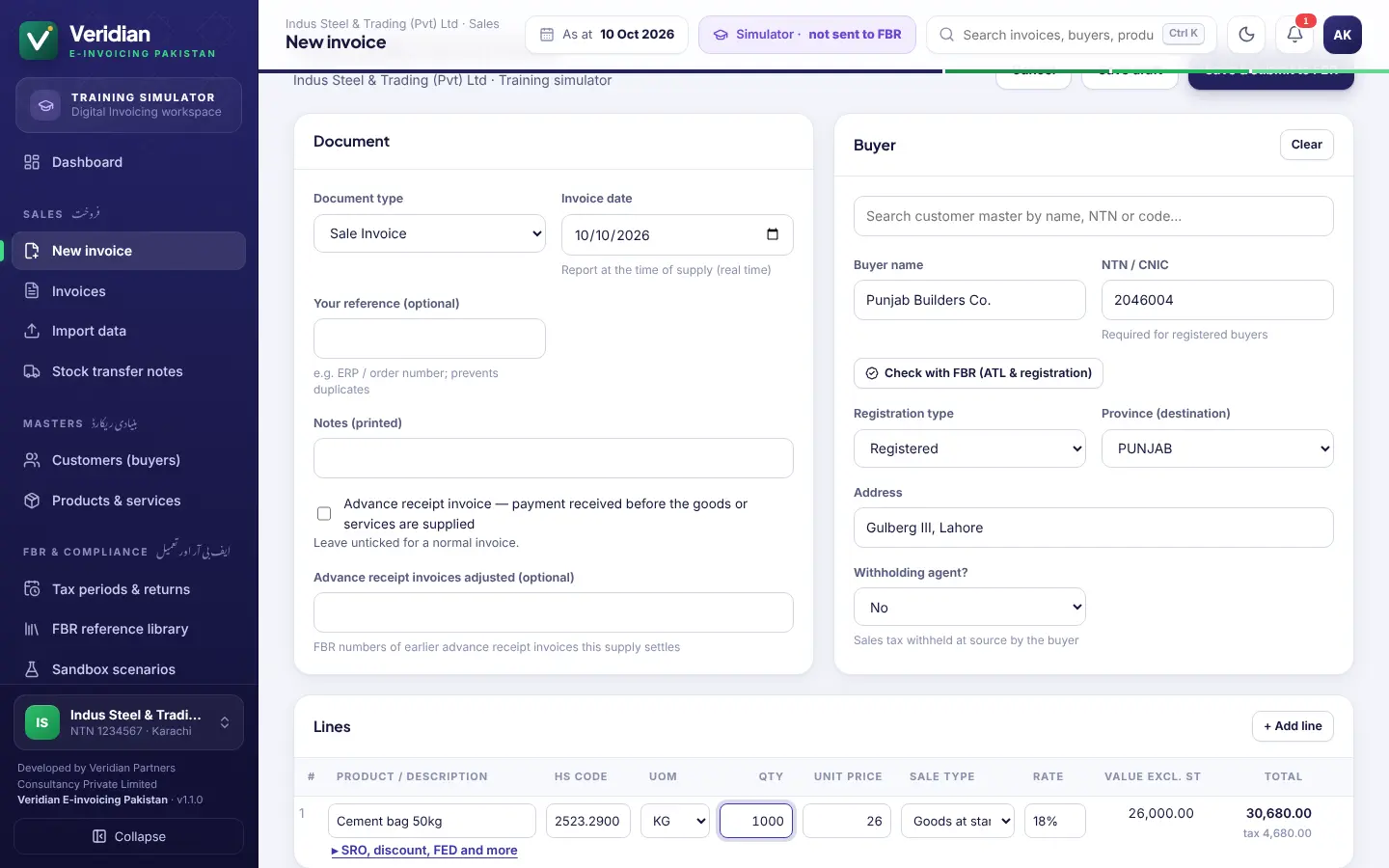Expand SRO, discount, FED and more
Image resolution: width=1389 pixels, height=868 pixels.
(x=424, y=851)
